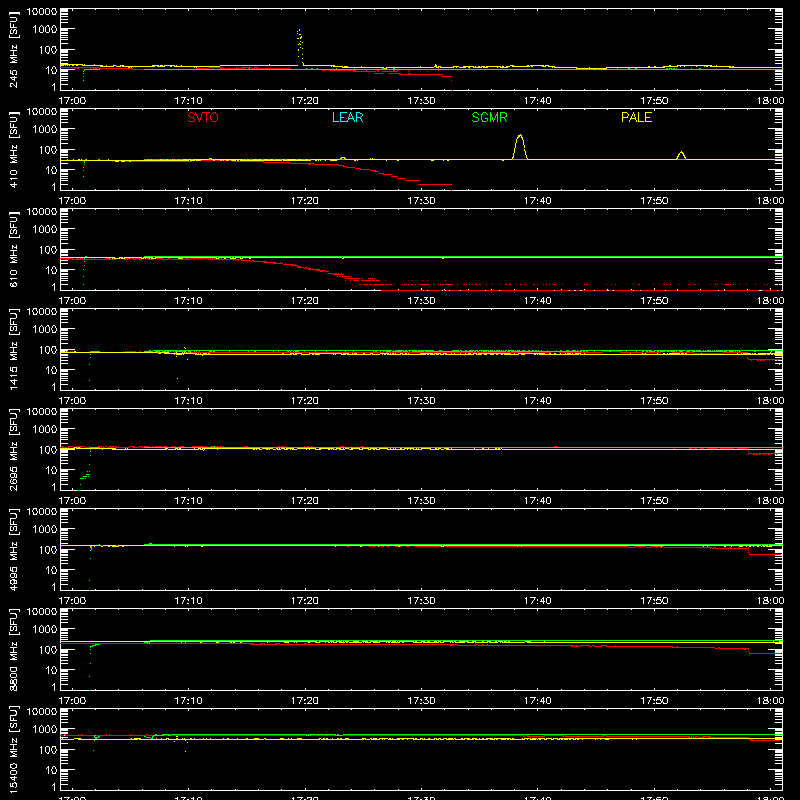Click the 10 y-axis value on 1415 MHz plot
Image resolution: width=800 pixels, height=800 pixels.
pos(51,370)
